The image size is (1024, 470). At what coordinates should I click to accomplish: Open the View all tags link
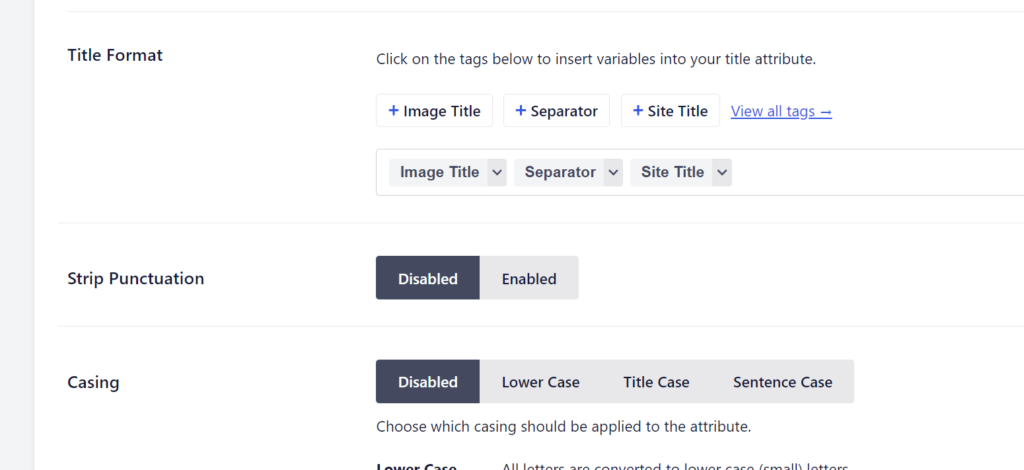click(781, 111)
